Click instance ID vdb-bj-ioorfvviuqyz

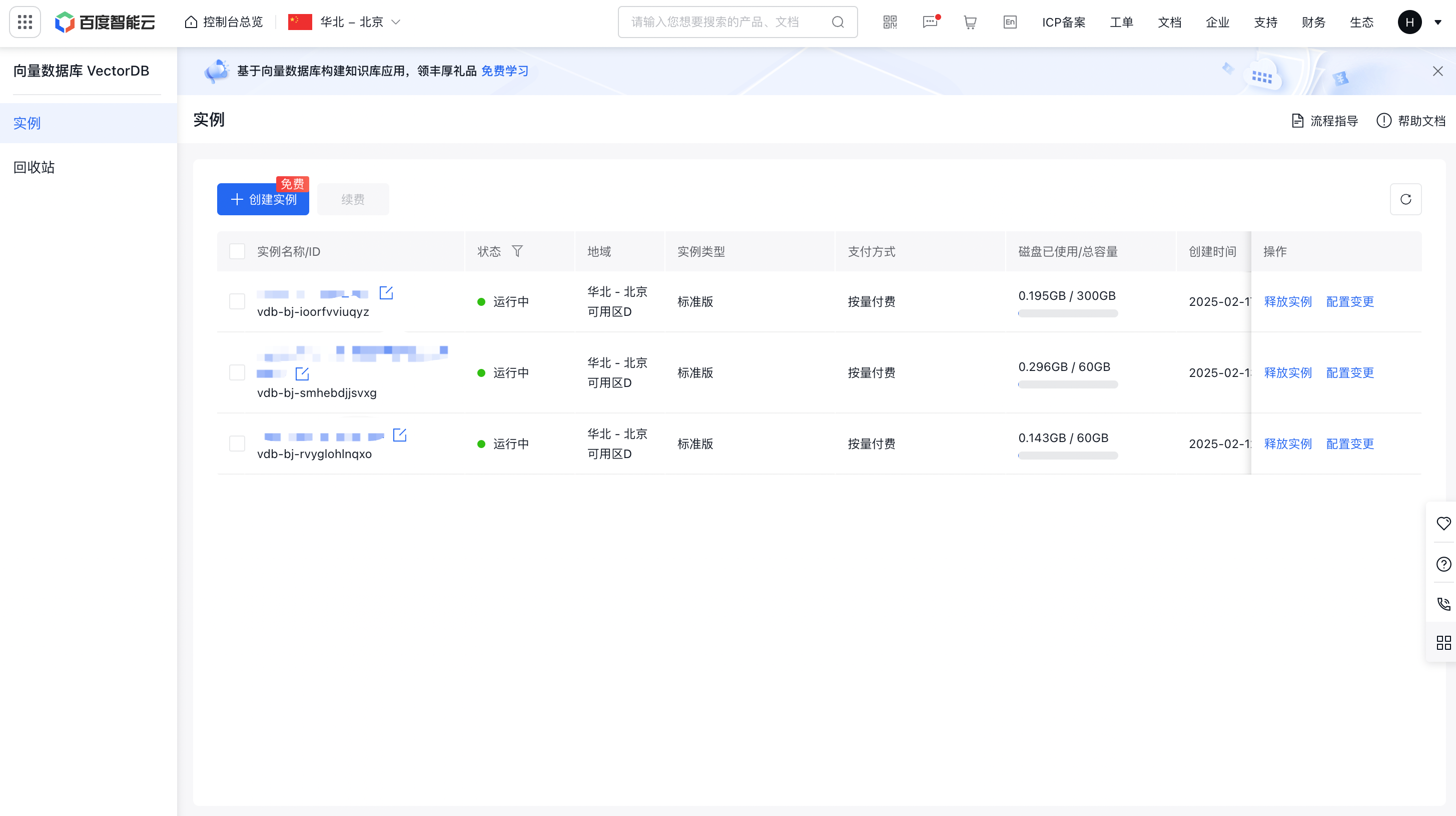point(313,311)
